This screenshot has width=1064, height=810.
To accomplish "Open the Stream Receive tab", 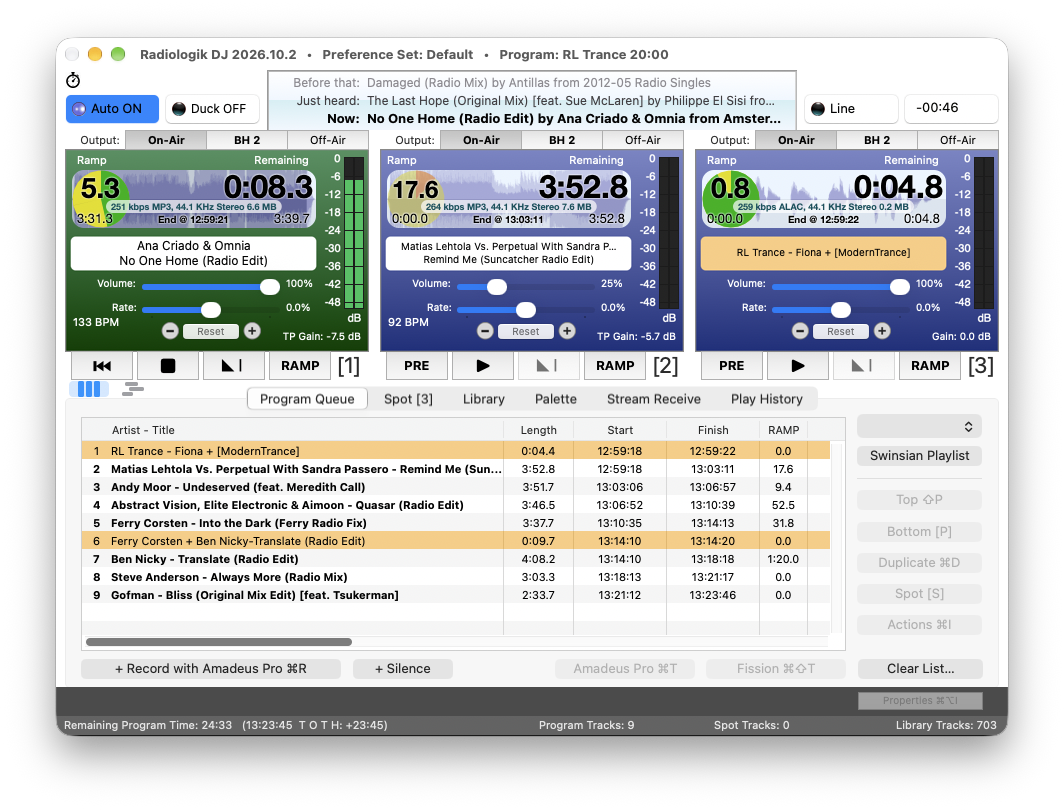I will point(653,399).
